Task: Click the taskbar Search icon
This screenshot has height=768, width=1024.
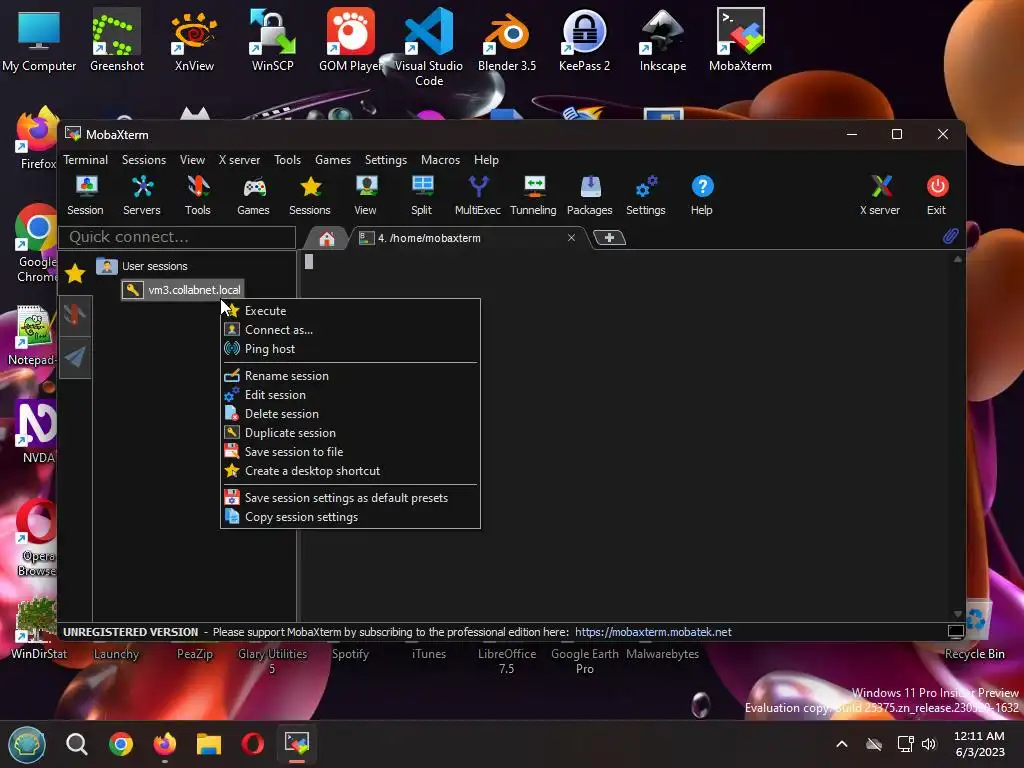Action: pos(77,744)
